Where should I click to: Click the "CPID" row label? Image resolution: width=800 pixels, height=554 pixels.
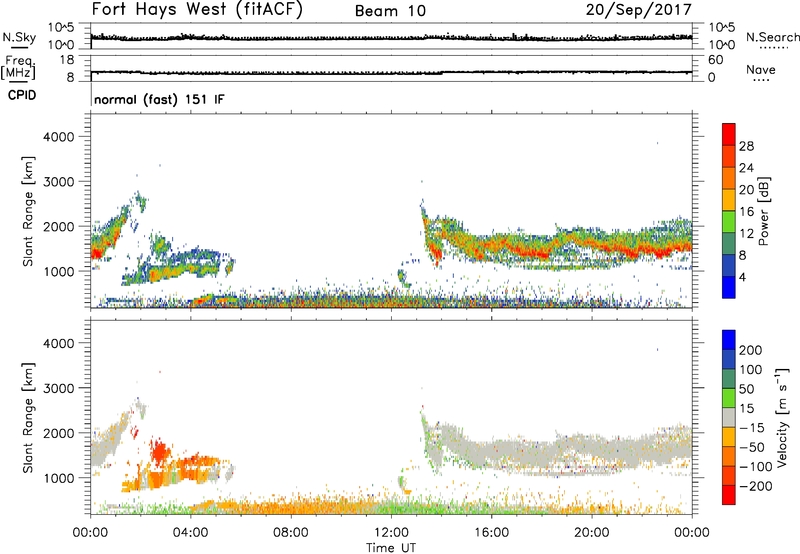[22, 95]
